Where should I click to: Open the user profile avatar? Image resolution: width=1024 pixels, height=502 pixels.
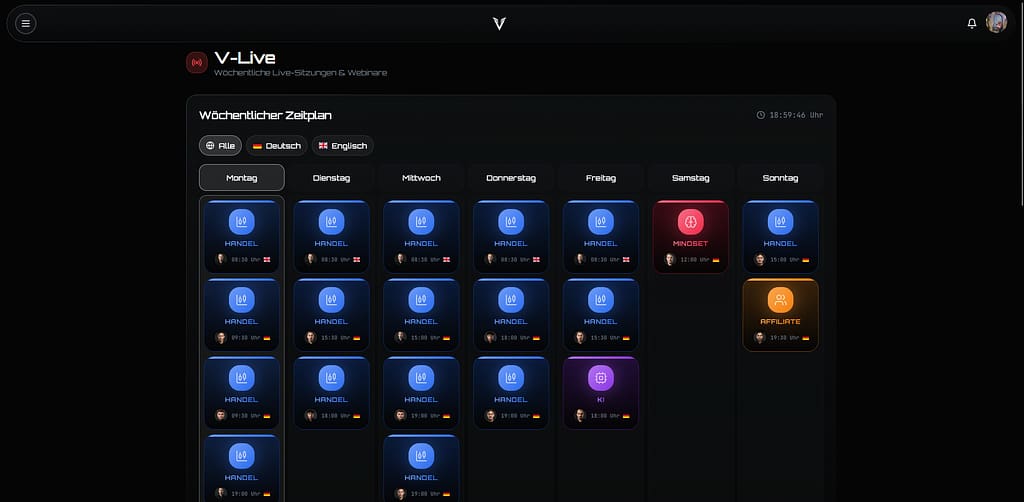[x=996, y=23]
